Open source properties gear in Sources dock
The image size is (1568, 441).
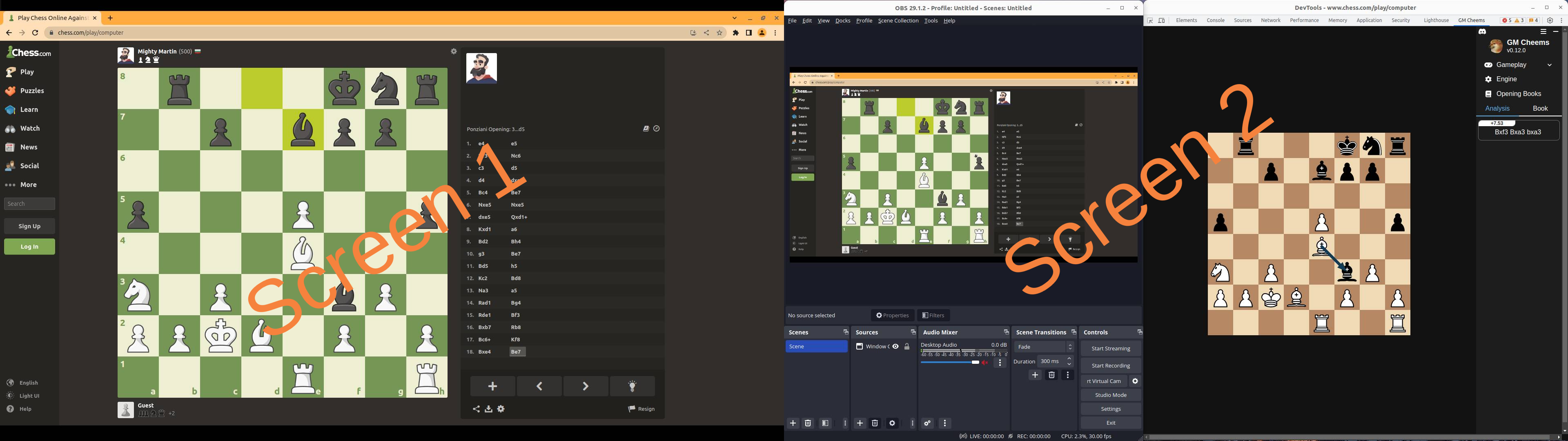click(892, 423)
